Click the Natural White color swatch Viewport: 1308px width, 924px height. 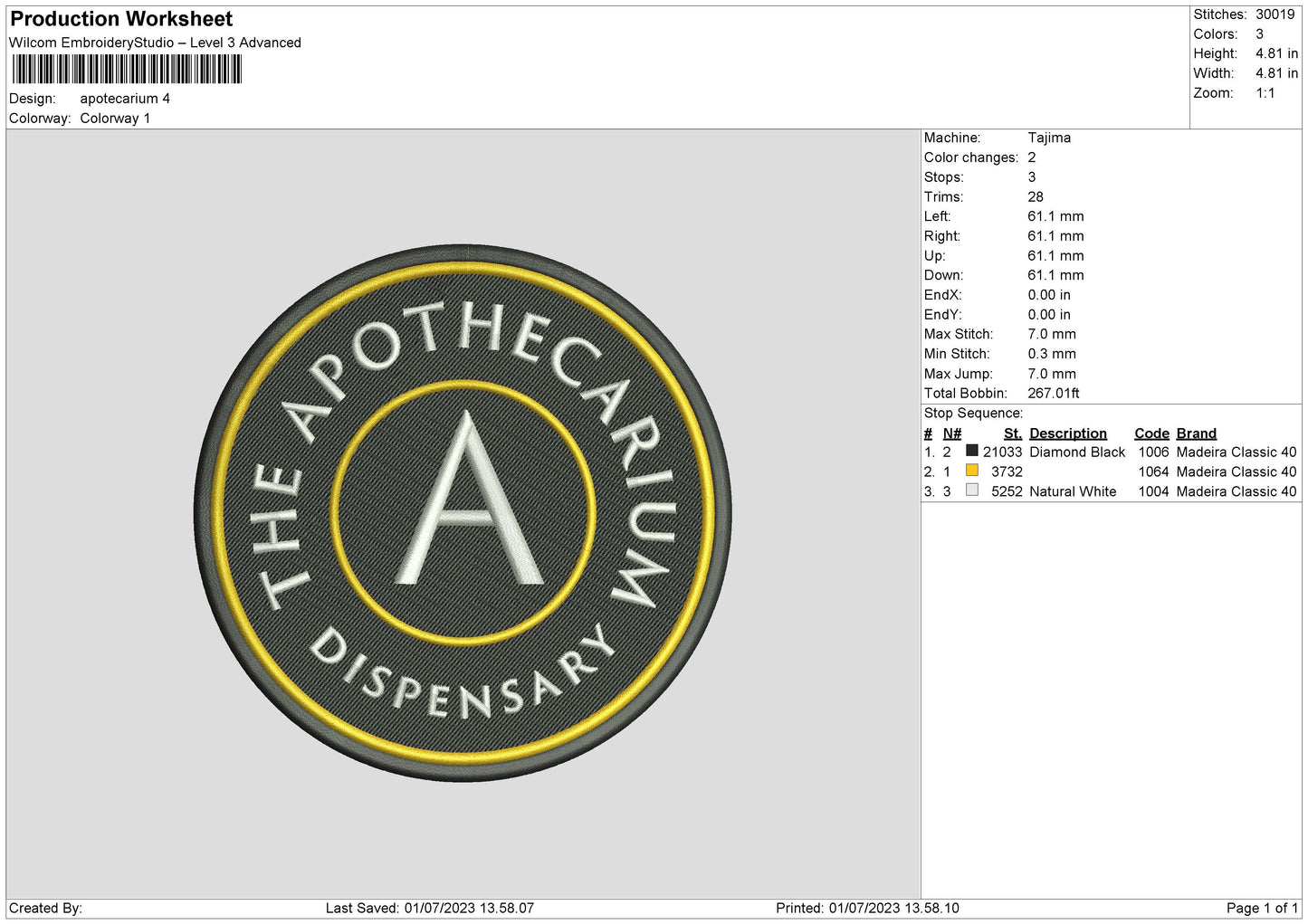pos(972,491)
